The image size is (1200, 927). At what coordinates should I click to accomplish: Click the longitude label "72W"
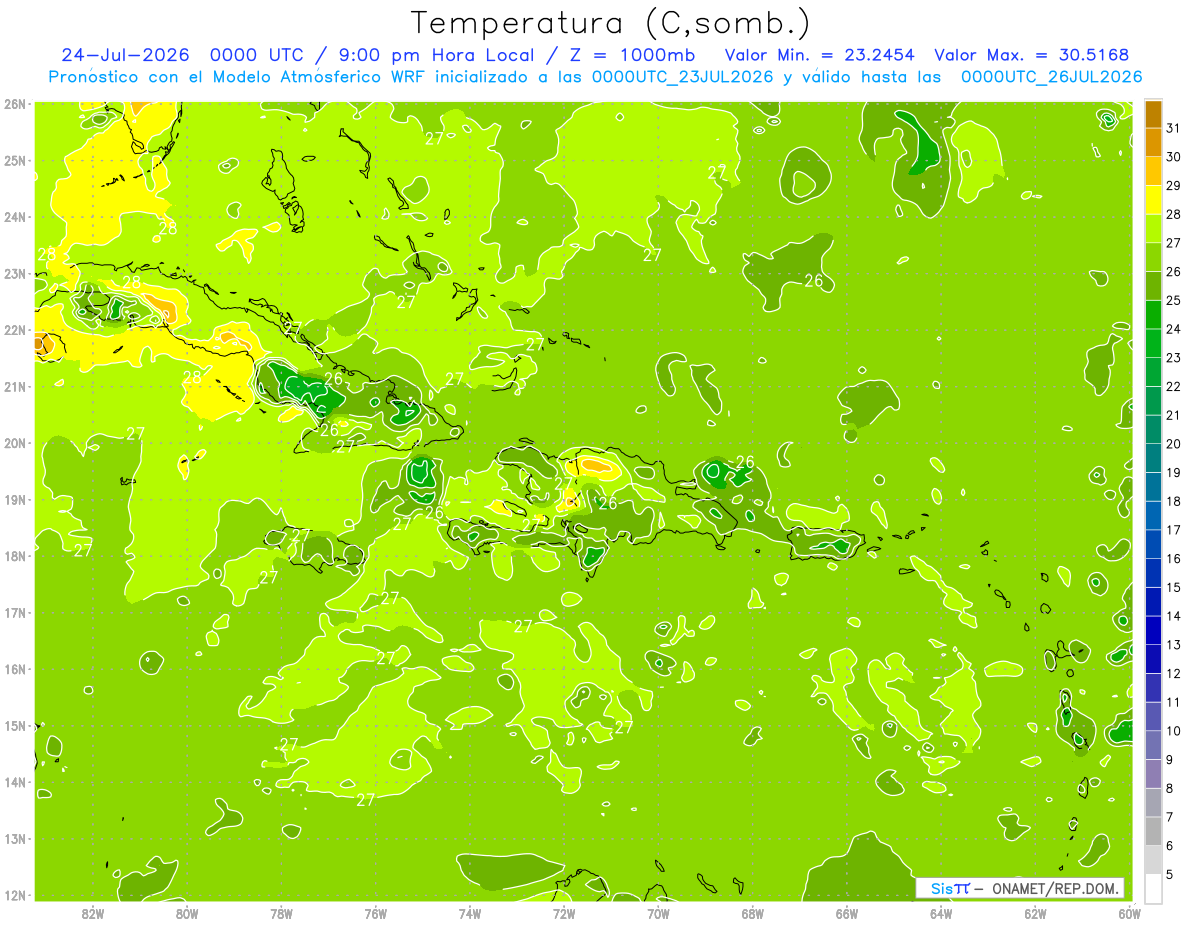coord(564,913)
